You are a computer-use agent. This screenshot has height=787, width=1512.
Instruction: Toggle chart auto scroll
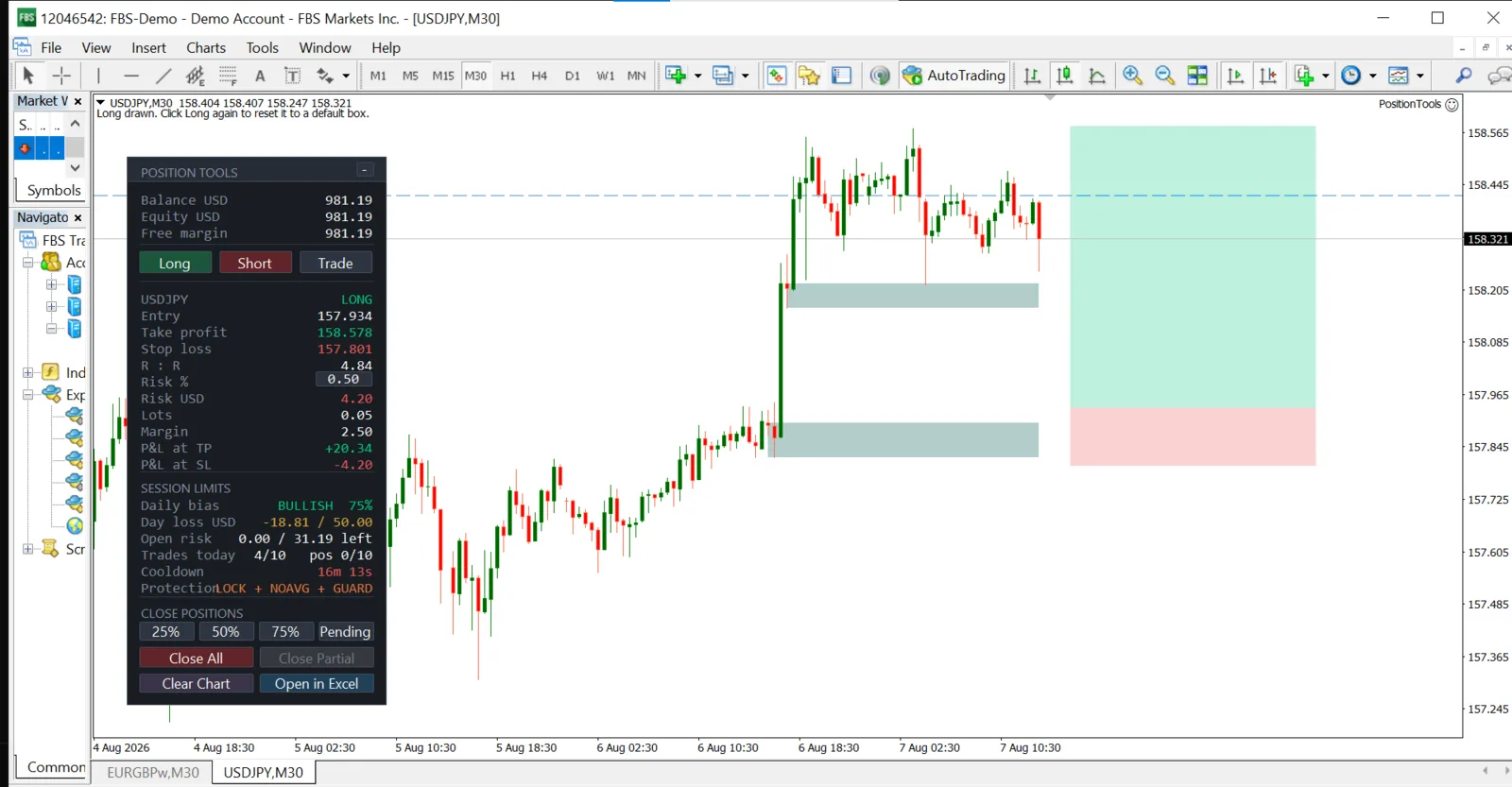coord(1235,76)
